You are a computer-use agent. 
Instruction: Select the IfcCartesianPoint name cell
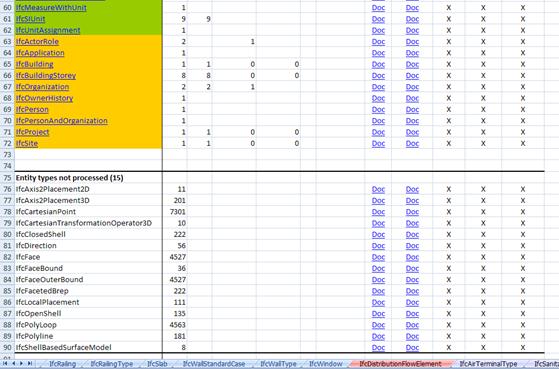(88, 212)
